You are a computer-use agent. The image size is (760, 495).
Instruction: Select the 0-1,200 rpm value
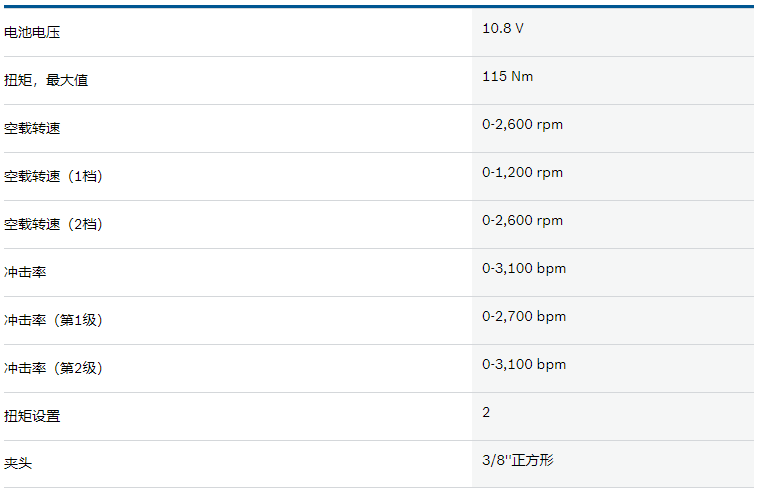click(x=522, y=172)
